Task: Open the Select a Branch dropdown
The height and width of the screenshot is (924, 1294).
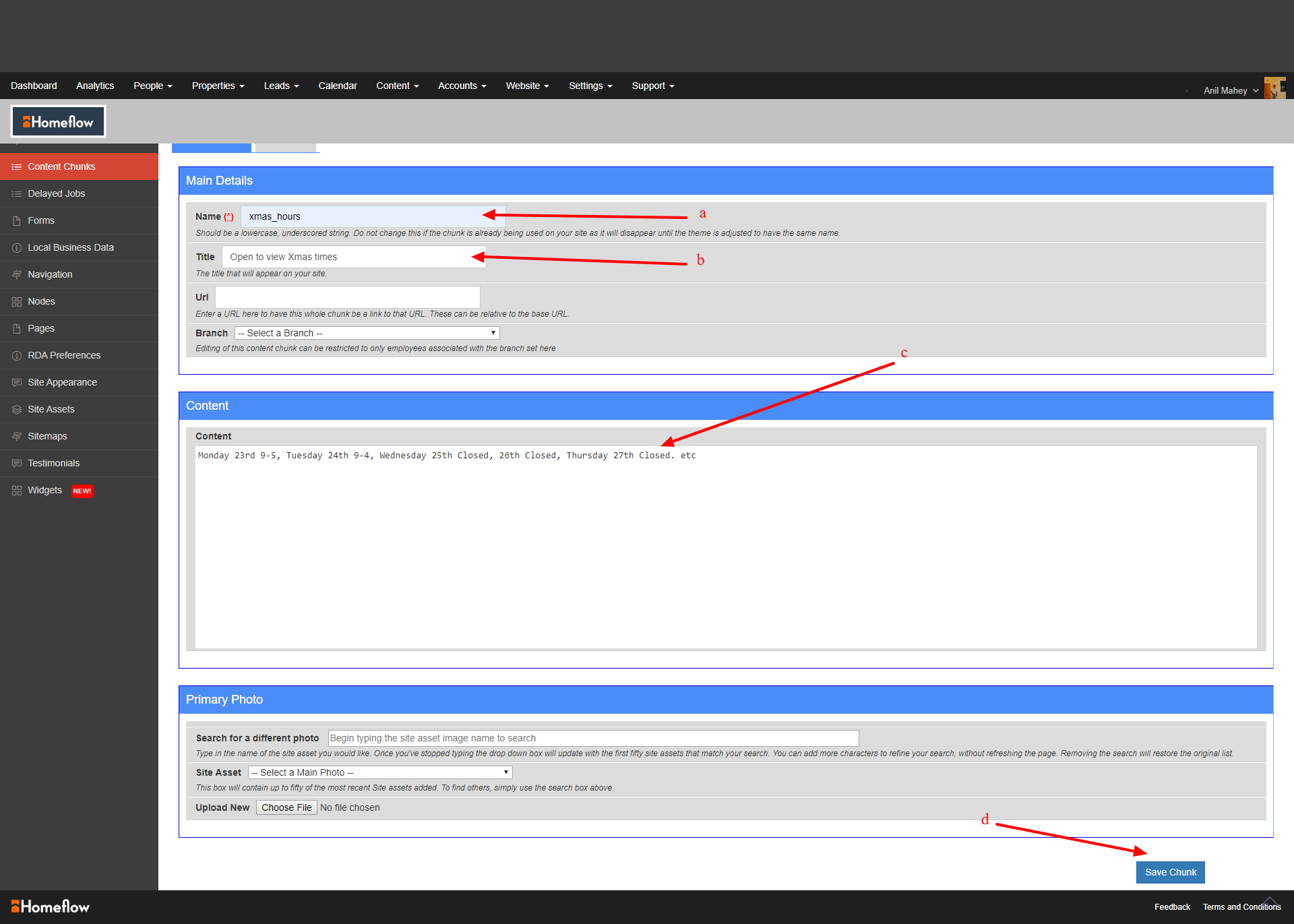Action: (x=367, y=333)
